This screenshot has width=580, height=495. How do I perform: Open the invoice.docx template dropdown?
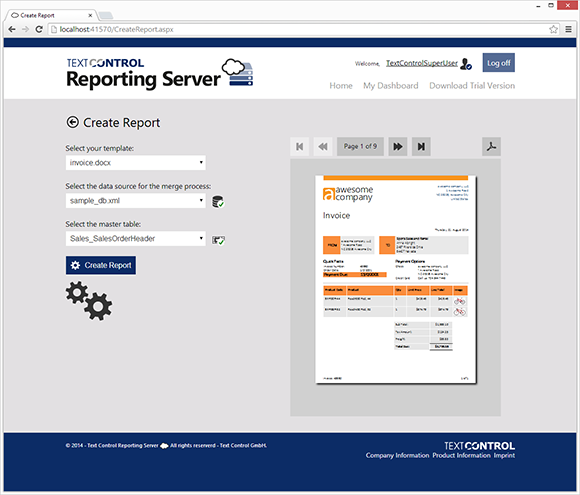[135, 163]
